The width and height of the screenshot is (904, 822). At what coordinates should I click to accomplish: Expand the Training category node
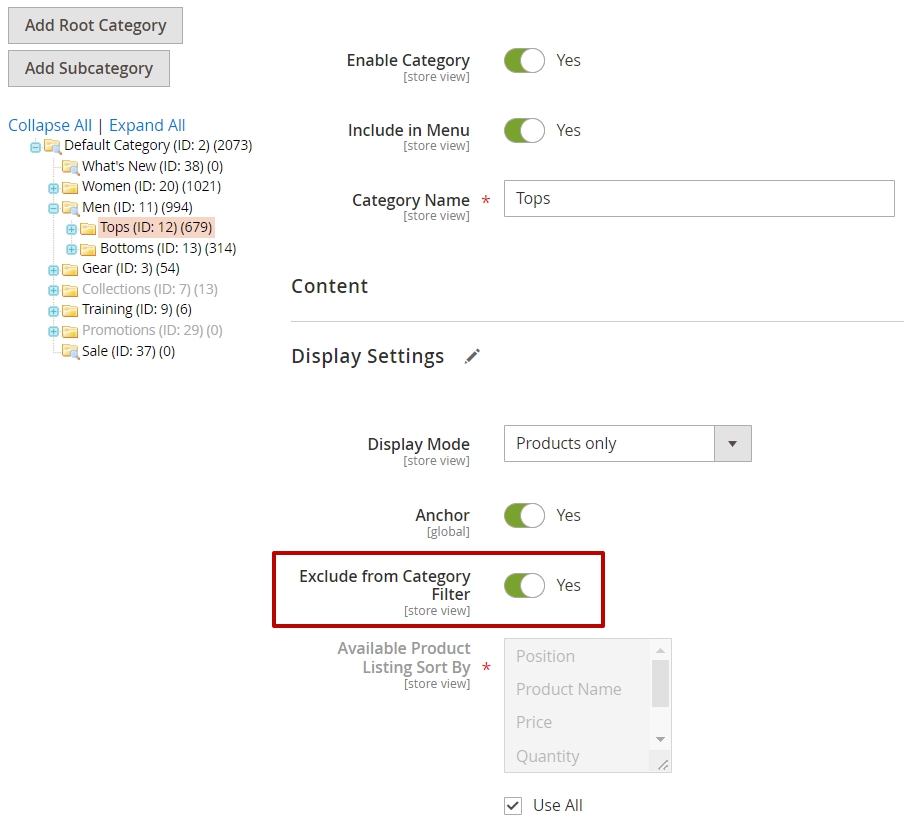[x=53, y=311]
